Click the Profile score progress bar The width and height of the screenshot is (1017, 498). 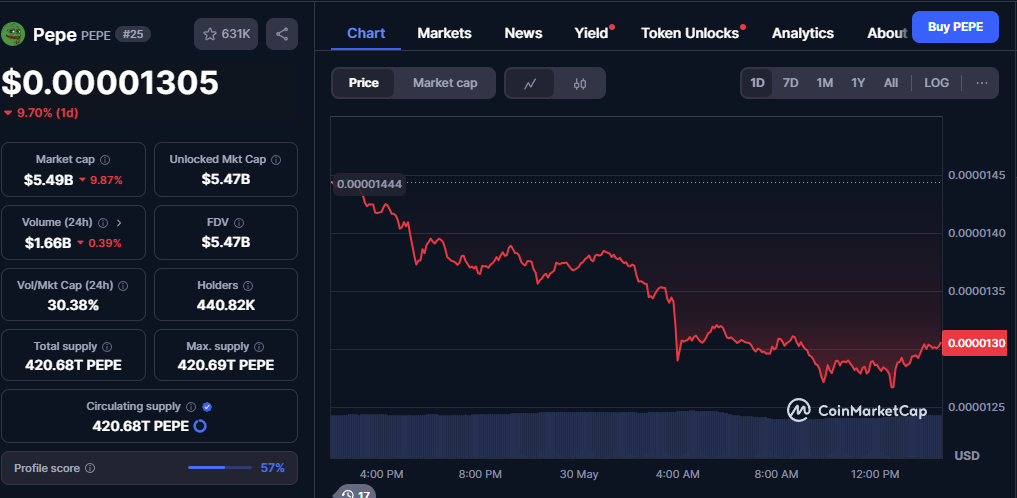220,468
